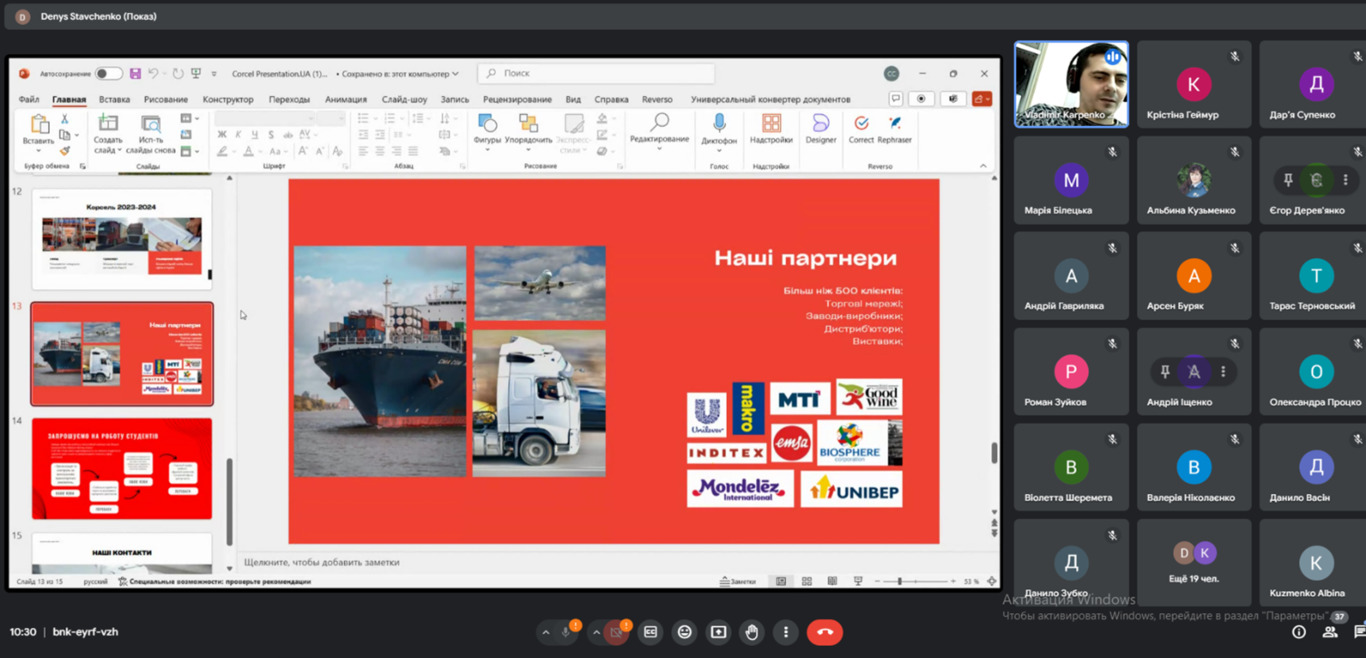The height and width of the screenshot is (658, 1366).
Task: Pin Єгор Дерев'янко's tile
Action: click(1288, 180)
